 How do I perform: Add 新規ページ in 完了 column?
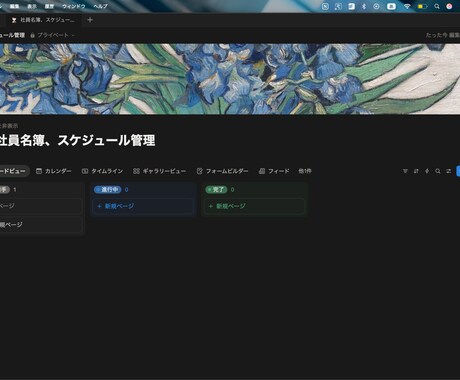click(x=254, y=206)
